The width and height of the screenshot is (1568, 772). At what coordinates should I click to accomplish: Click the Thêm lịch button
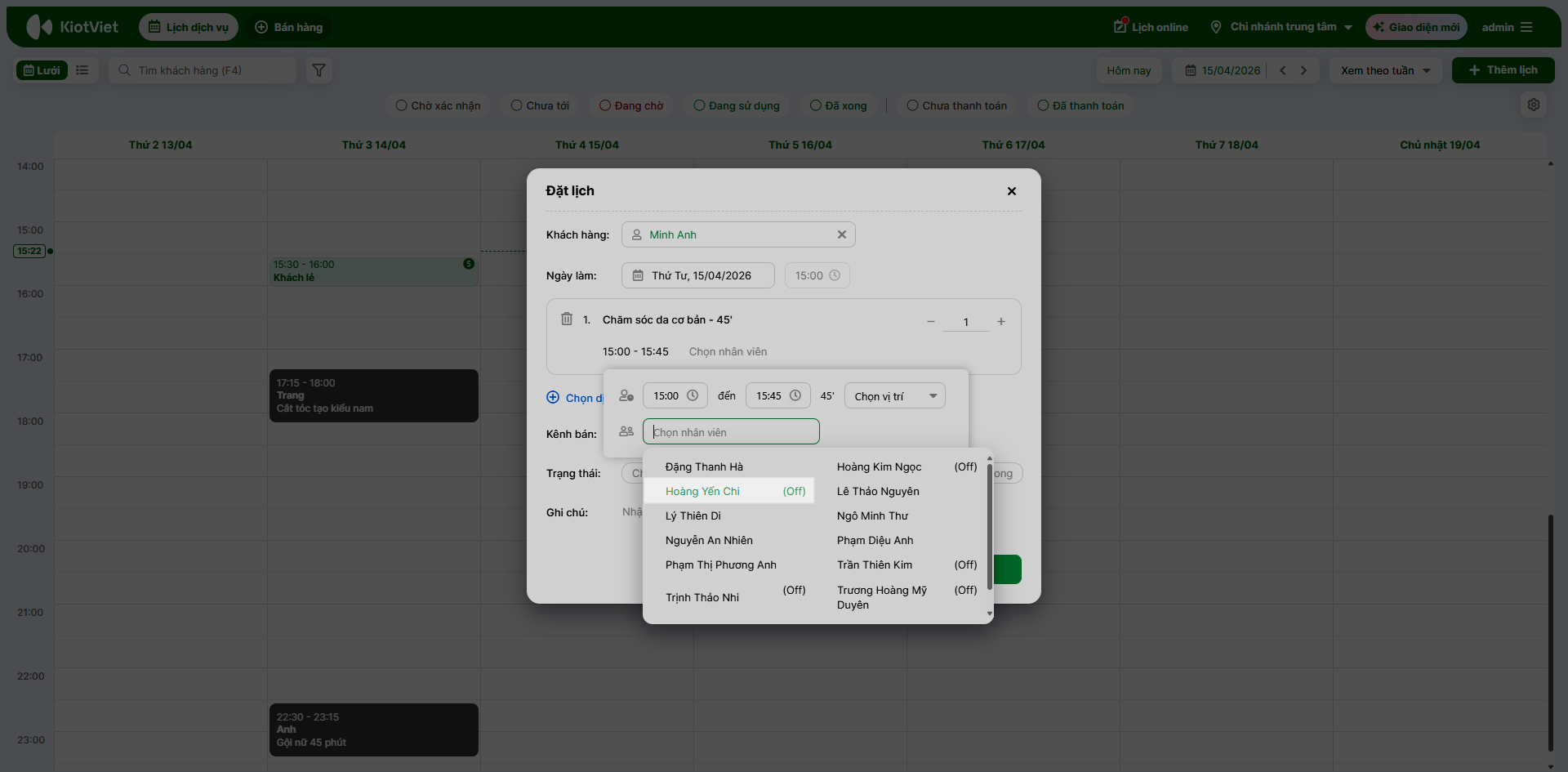pyautogui.click(x=1503, y=70)
